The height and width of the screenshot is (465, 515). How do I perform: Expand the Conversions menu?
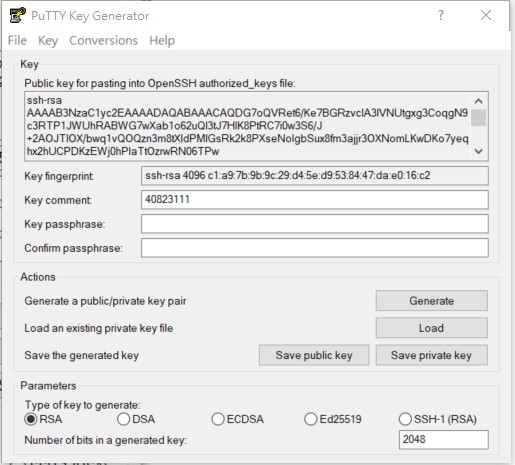(x=103, y=40)
